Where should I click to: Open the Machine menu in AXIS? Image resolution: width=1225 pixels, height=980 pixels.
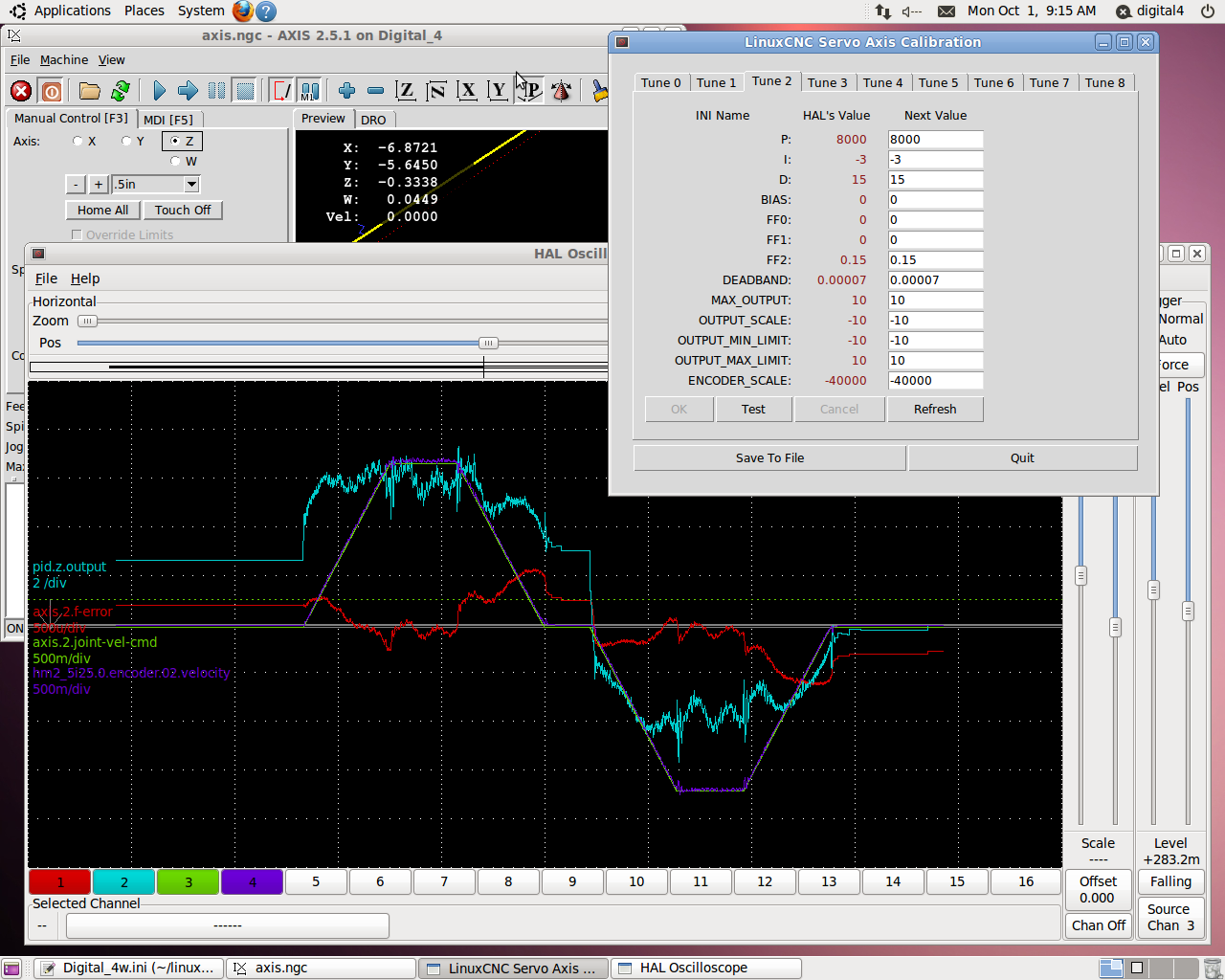[x=64, y=59]
